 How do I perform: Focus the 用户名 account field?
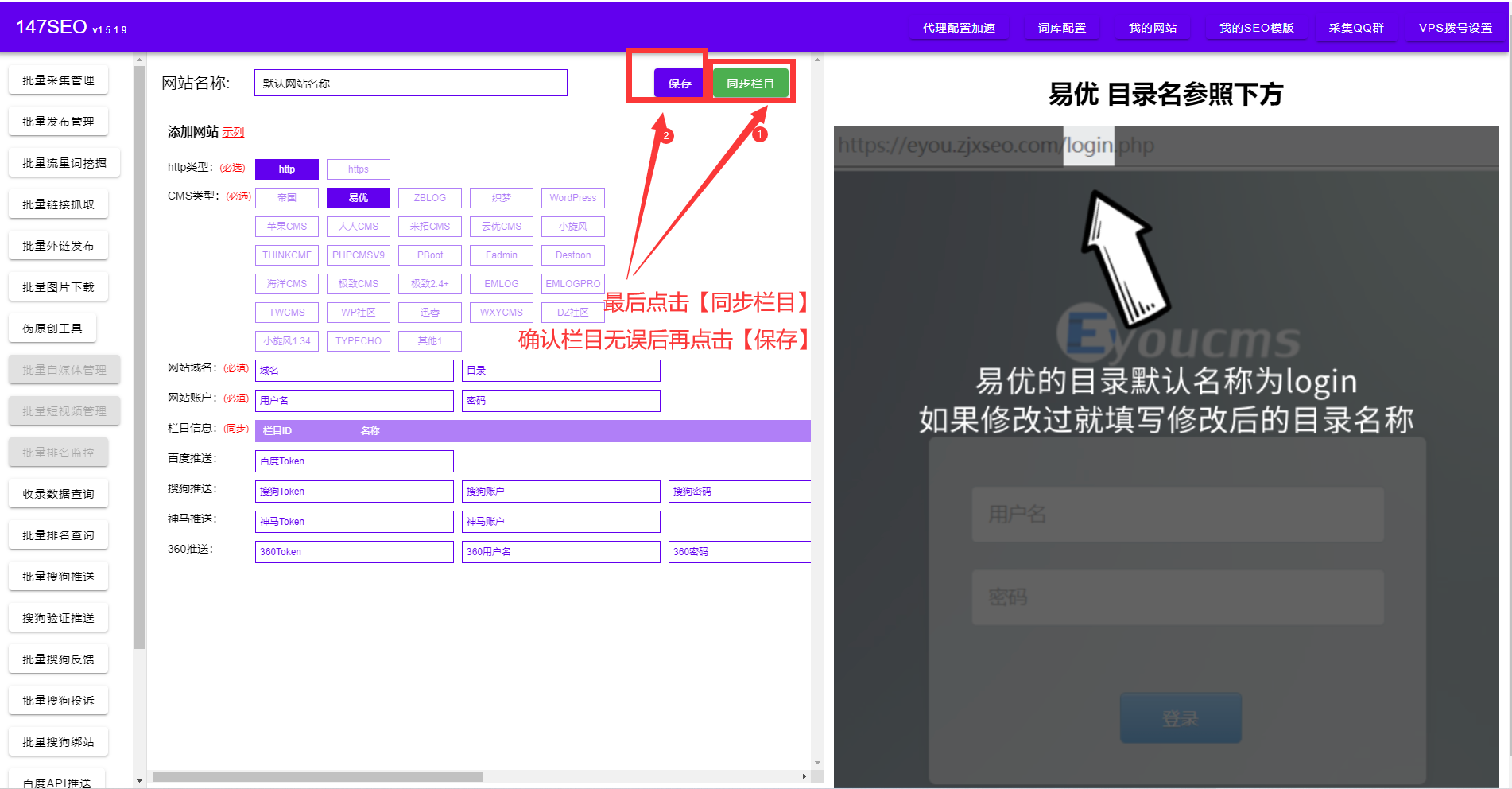[x=355, y=401]
